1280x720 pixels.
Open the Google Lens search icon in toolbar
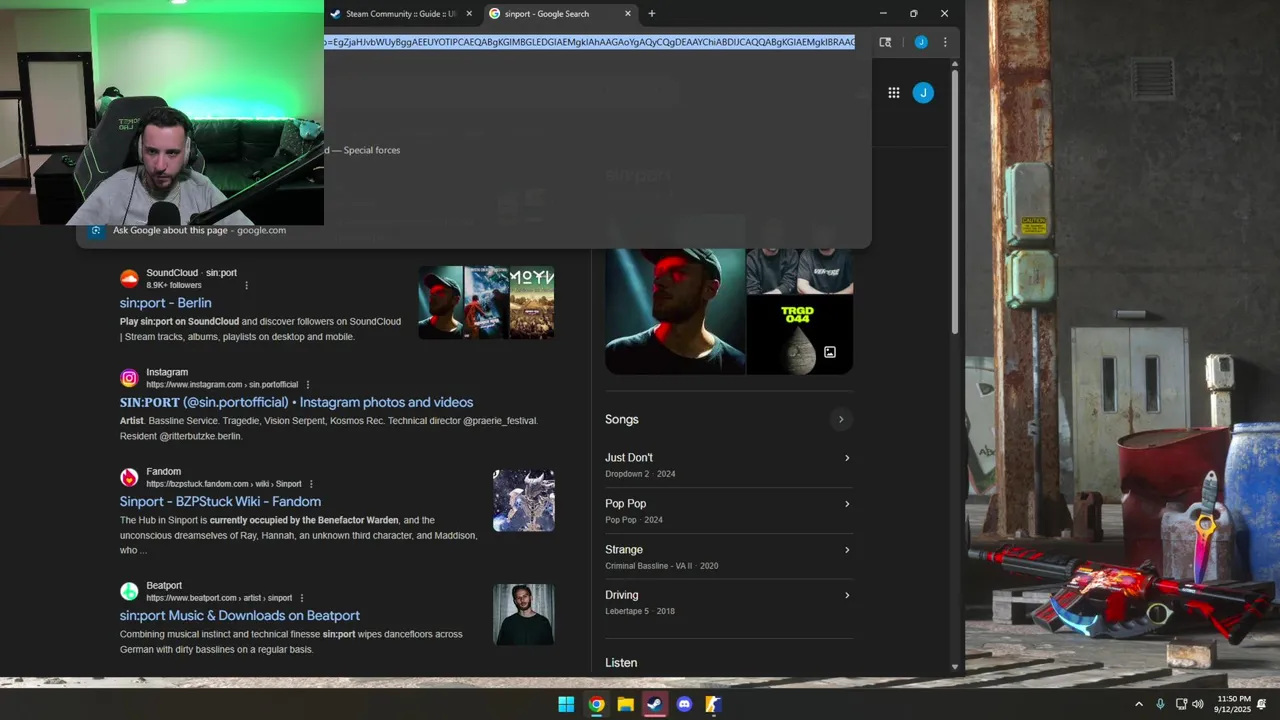click(885, 42)
